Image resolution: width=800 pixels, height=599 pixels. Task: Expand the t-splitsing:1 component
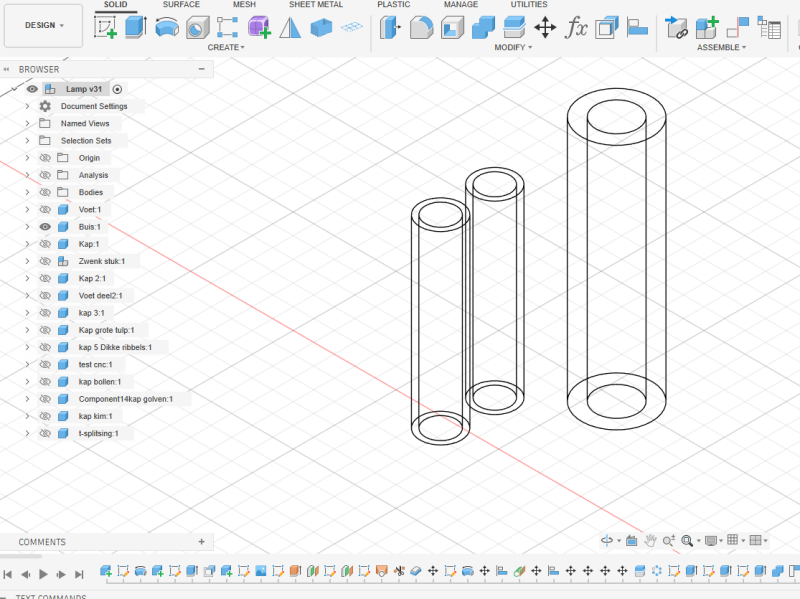28,433
